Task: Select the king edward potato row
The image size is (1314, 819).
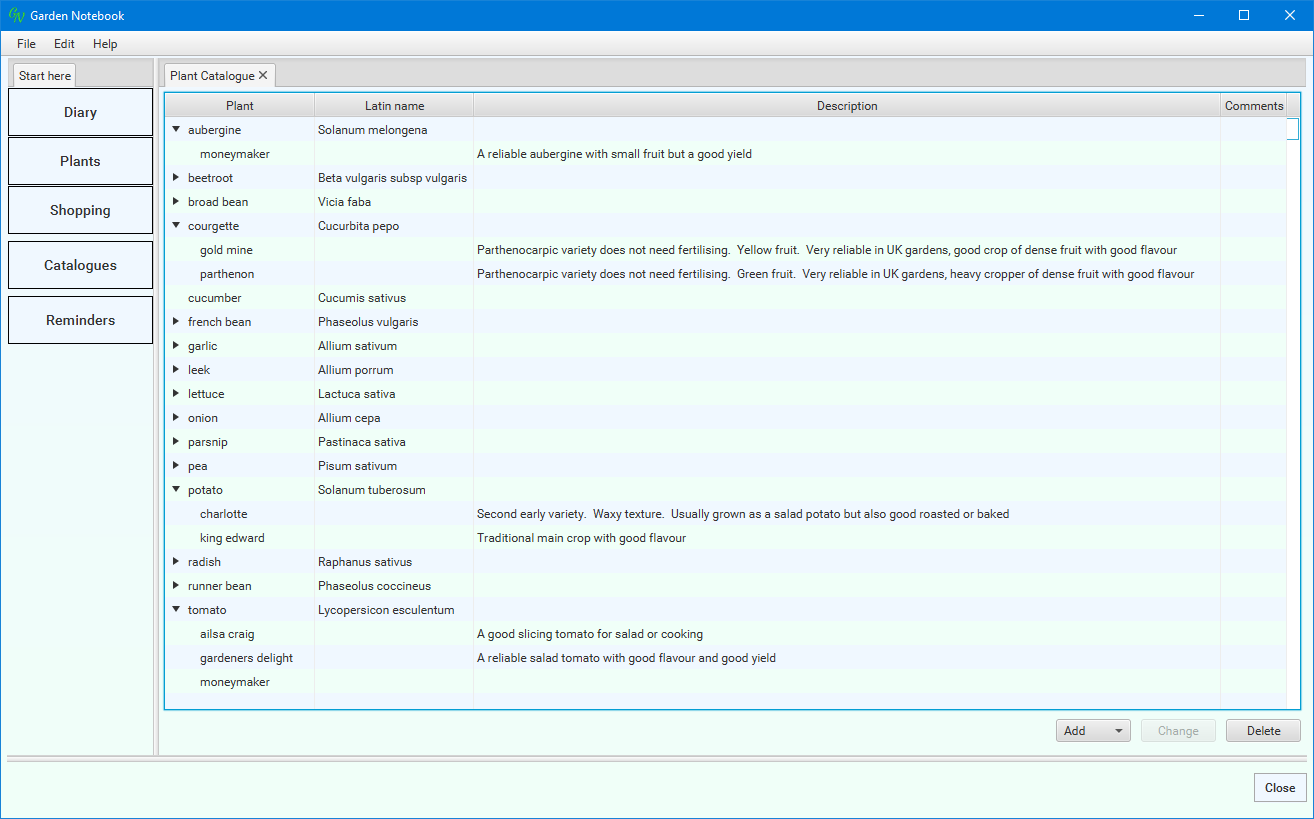Action: (232, 538)
